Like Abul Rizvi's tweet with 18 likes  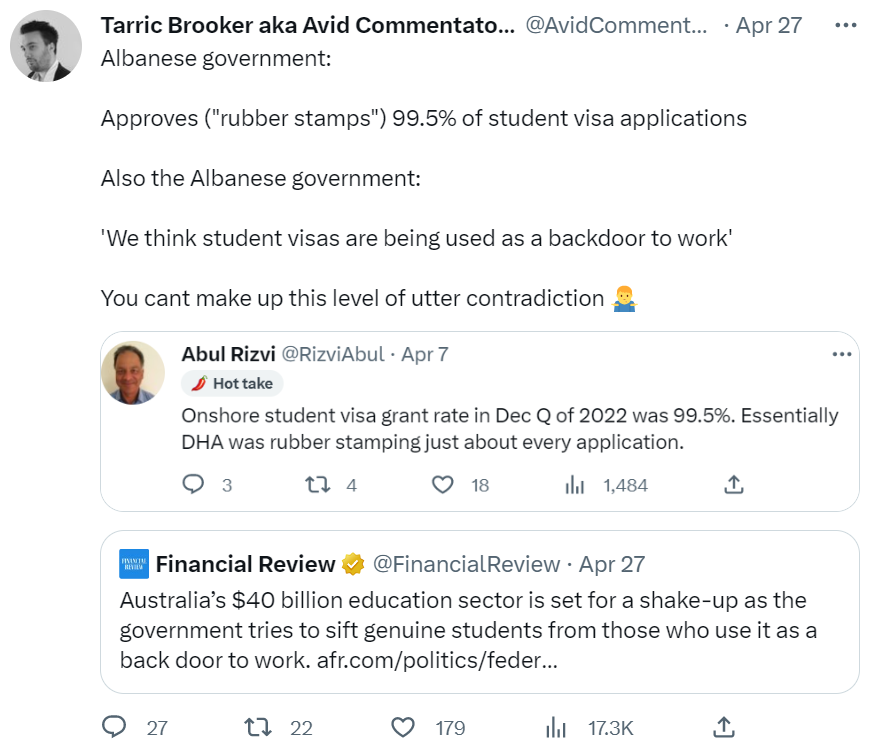(x=443, y=485)
